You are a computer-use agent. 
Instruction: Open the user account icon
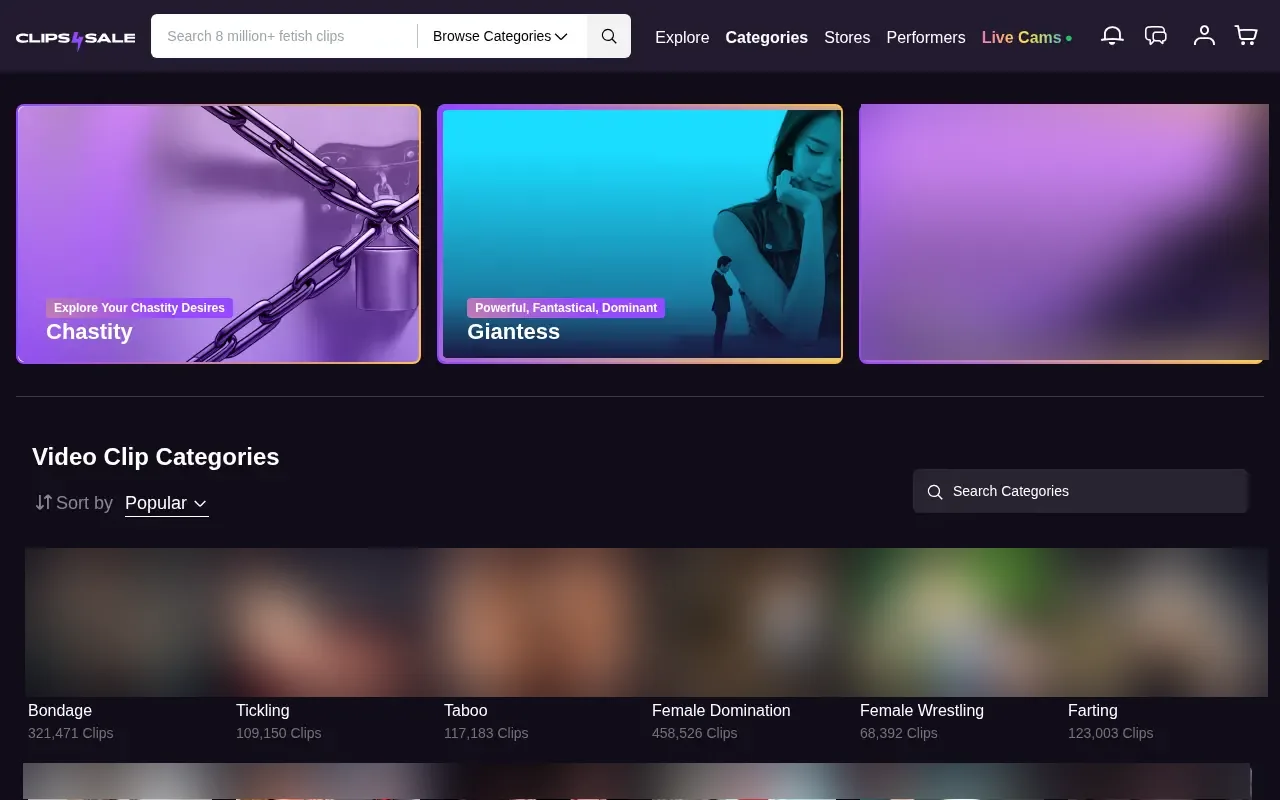(1204, 36)
